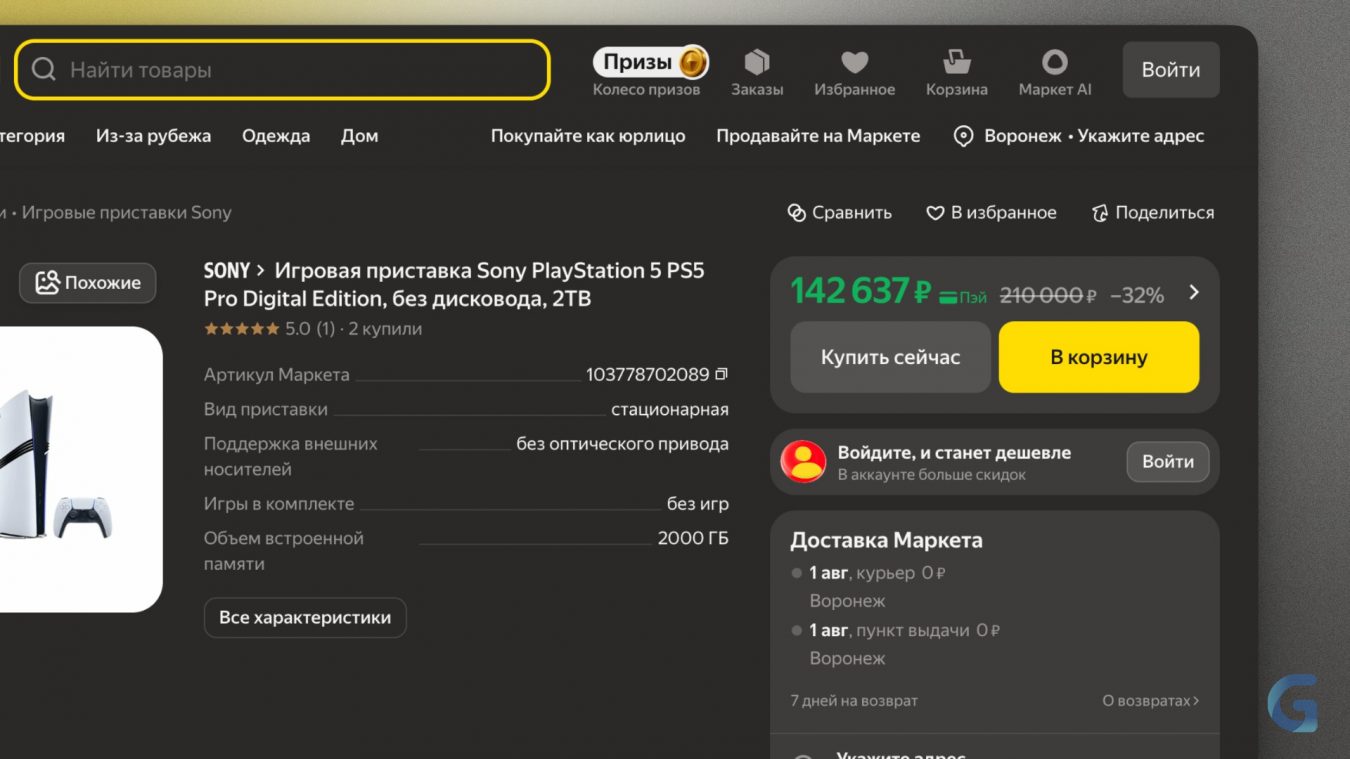Open Маркет AI icon
Image resolution: width=1350 pixels, height=759 pixels.
[1055, 63]
